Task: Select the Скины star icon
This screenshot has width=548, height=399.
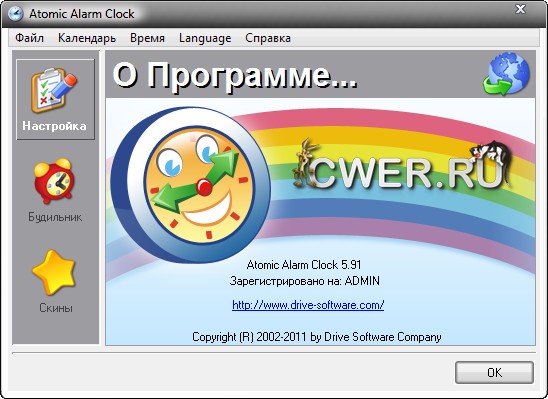Action: click(x=54, y=272)
